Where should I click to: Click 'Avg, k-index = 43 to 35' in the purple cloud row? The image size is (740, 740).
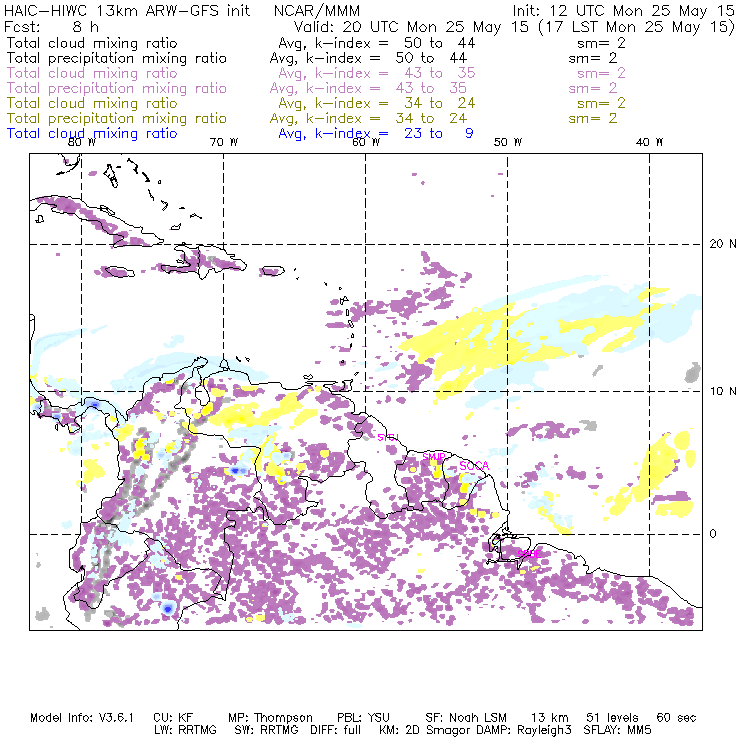377,73
